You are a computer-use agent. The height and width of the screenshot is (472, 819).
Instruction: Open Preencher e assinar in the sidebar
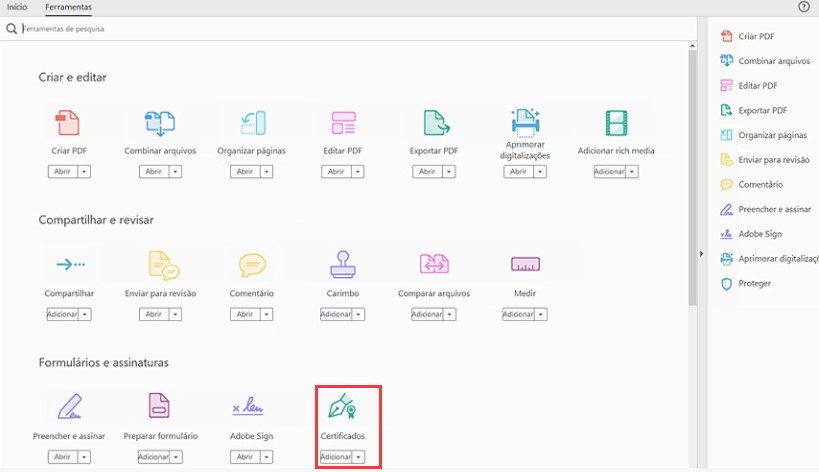click(x=766, y=209)
